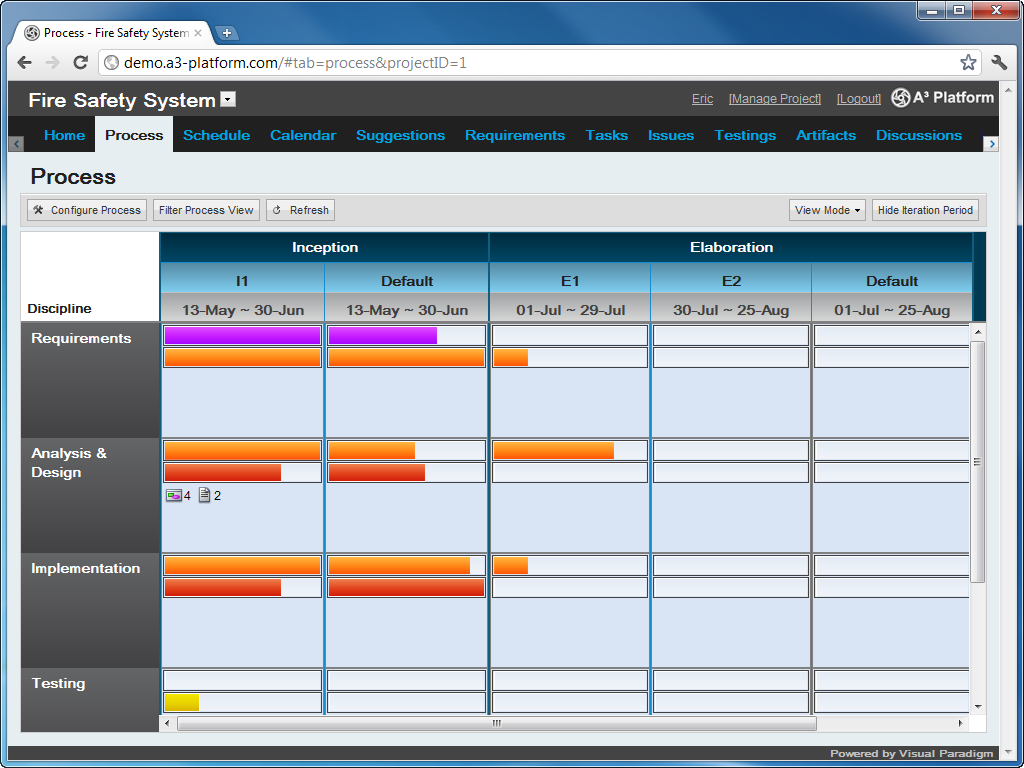Click the 30-Jul ~ 25-Aug date range
The width and height of the screenshot is (1024, 768).
click(x=731, y=310)
